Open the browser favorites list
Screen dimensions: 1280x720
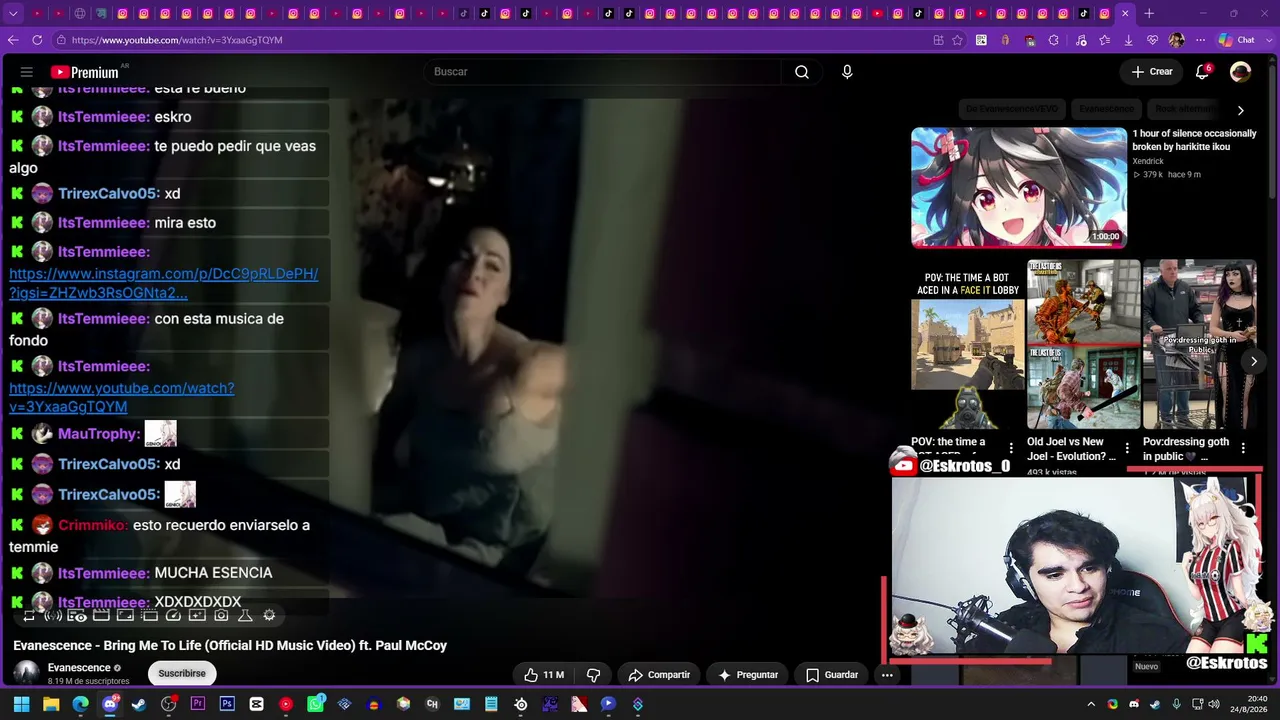(x=1105, y=40)
